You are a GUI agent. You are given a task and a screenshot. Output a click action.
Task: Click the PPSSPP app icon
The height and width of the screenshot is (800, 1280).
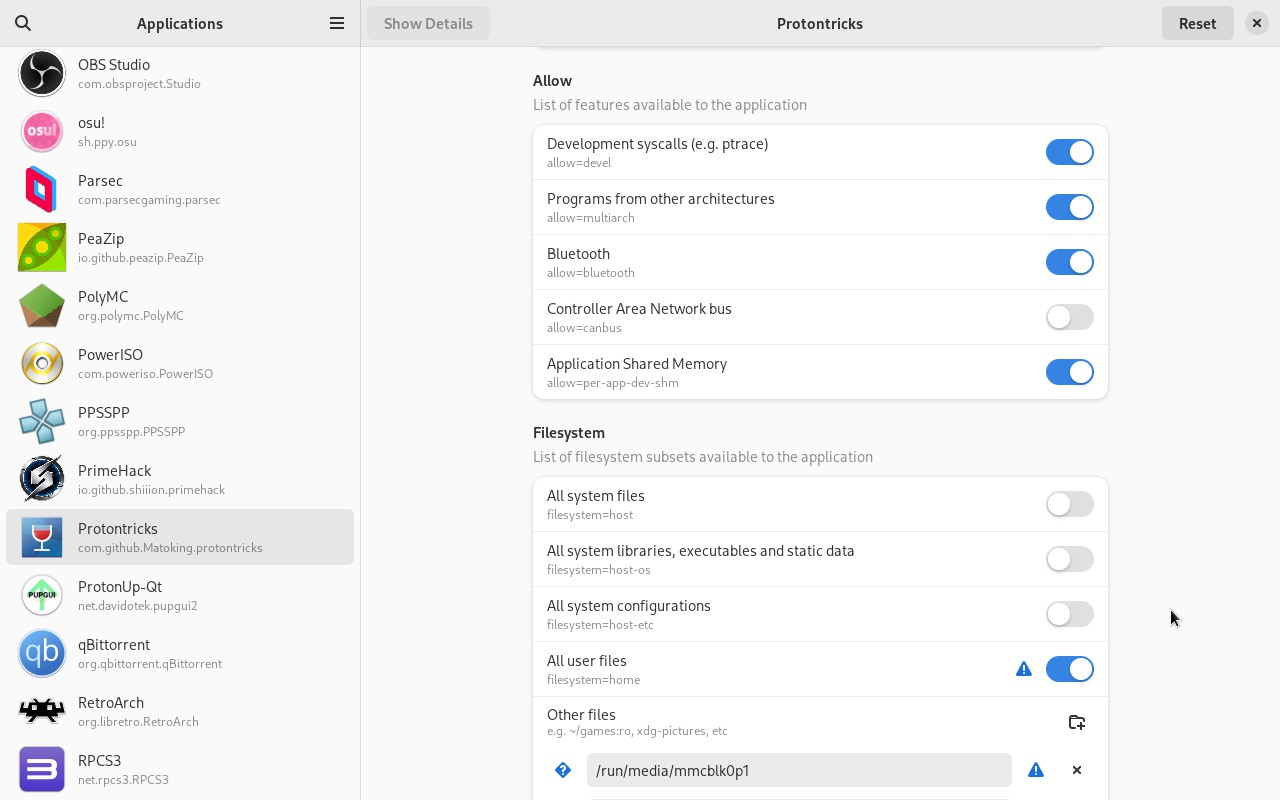(42, 421)
